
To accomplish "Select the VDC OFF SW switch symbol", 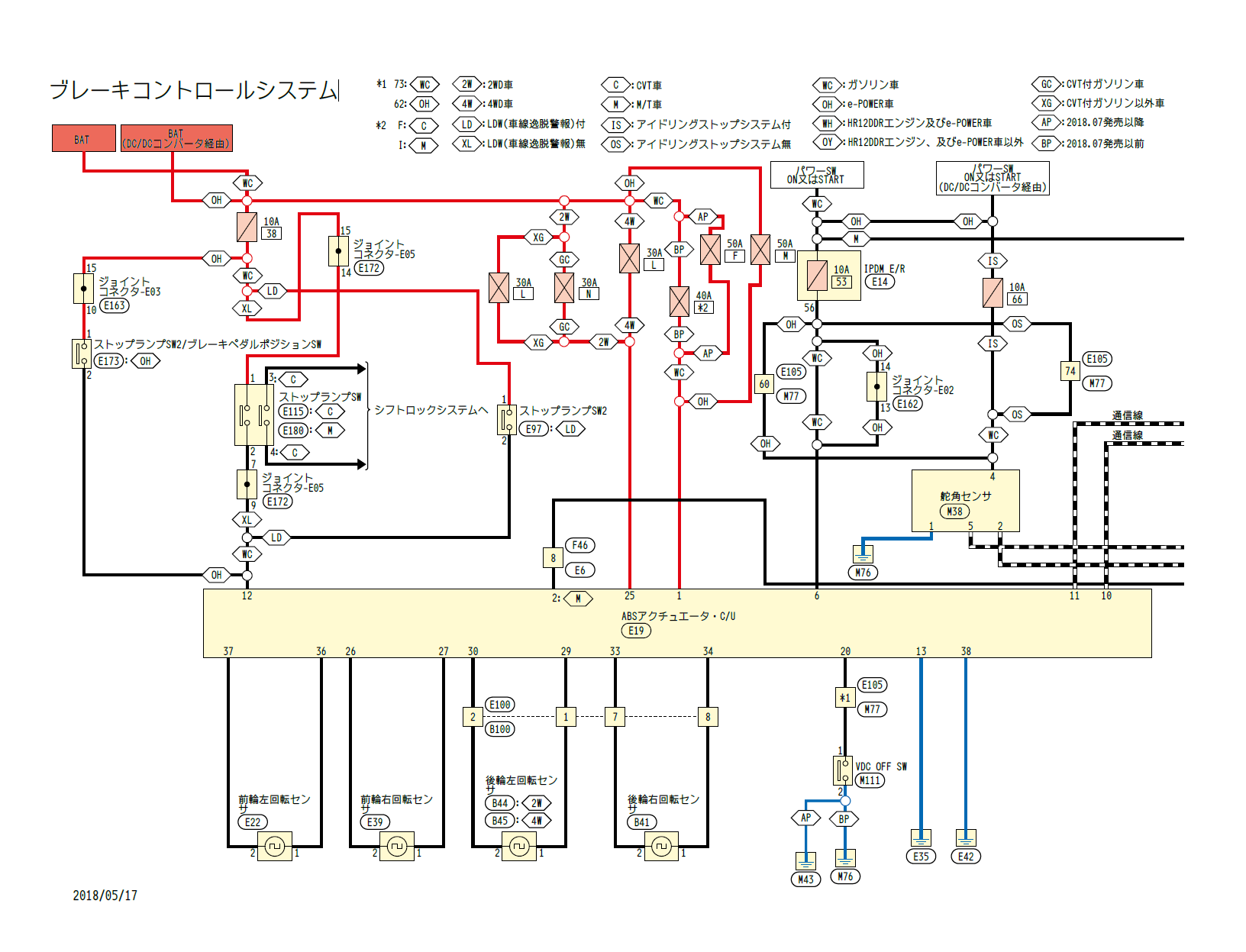I will (x=843, y=770).
